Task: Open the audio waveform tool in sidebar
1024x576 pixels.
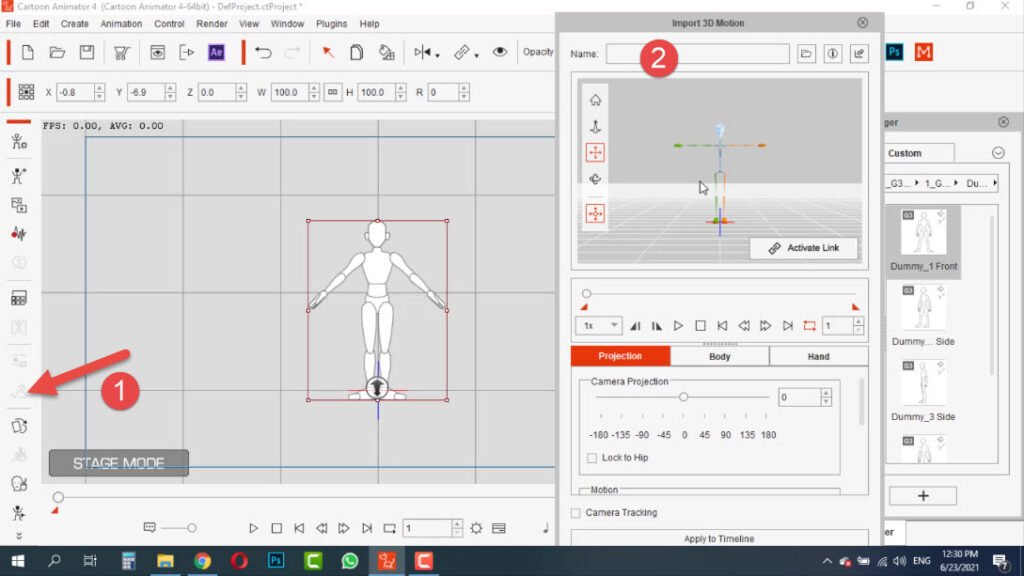Action: (18, 234)
